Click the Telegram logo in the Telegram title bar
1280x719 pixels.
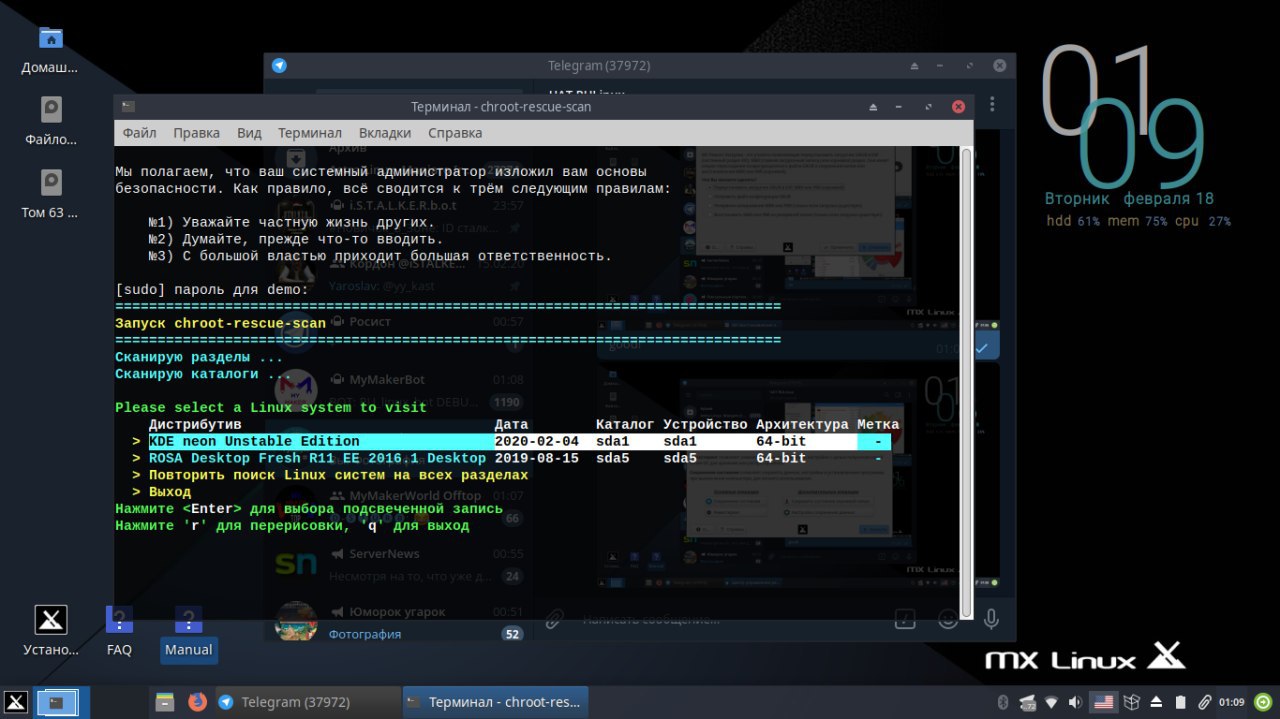tap(279, 65)
